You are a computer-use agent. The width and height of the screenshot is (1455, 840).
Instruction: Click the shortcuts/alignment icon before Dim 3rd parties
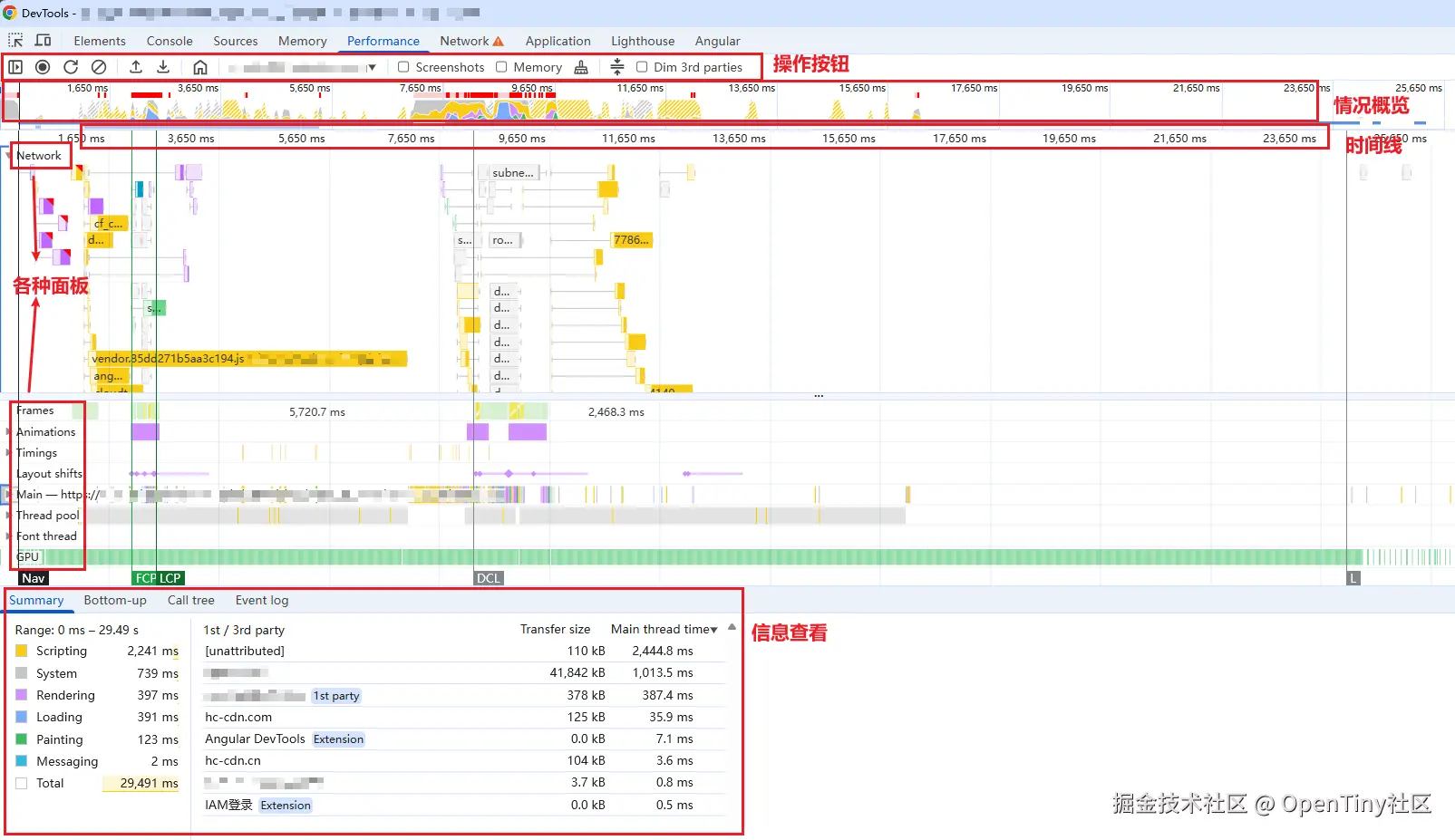click(x=617, y=67)
